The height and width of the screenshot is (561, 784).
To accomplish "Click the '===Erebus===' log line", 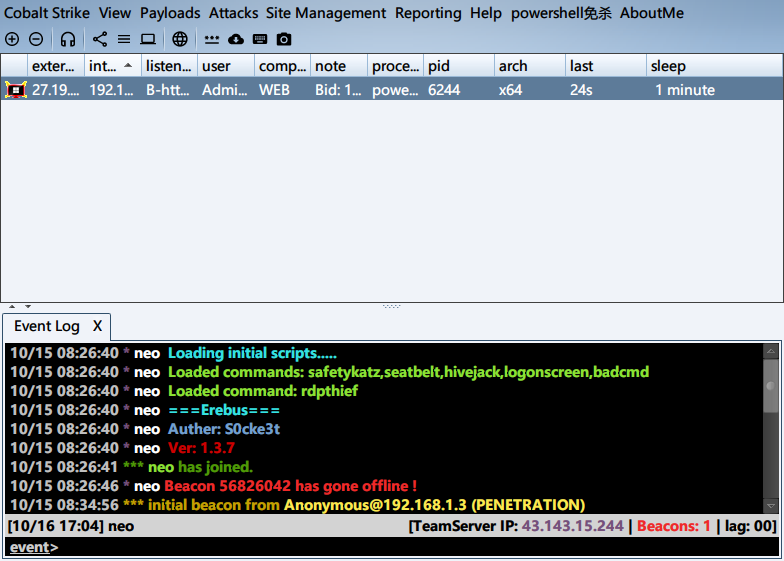I will (224, 410).
